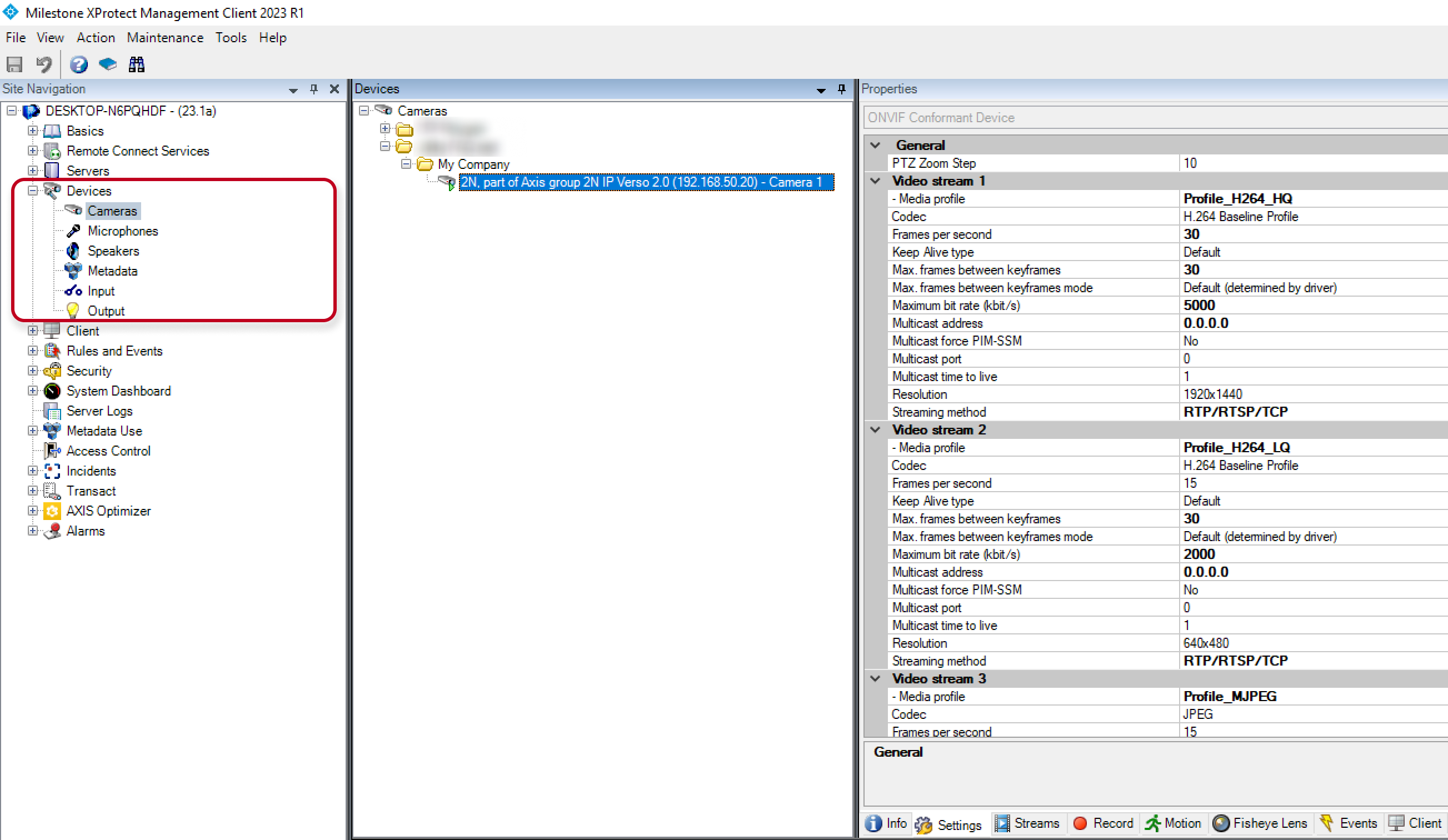Screen dimensions: 1448x840
Task: Click Video stream 2 Streaming method value
Action: pos(1313,661)
